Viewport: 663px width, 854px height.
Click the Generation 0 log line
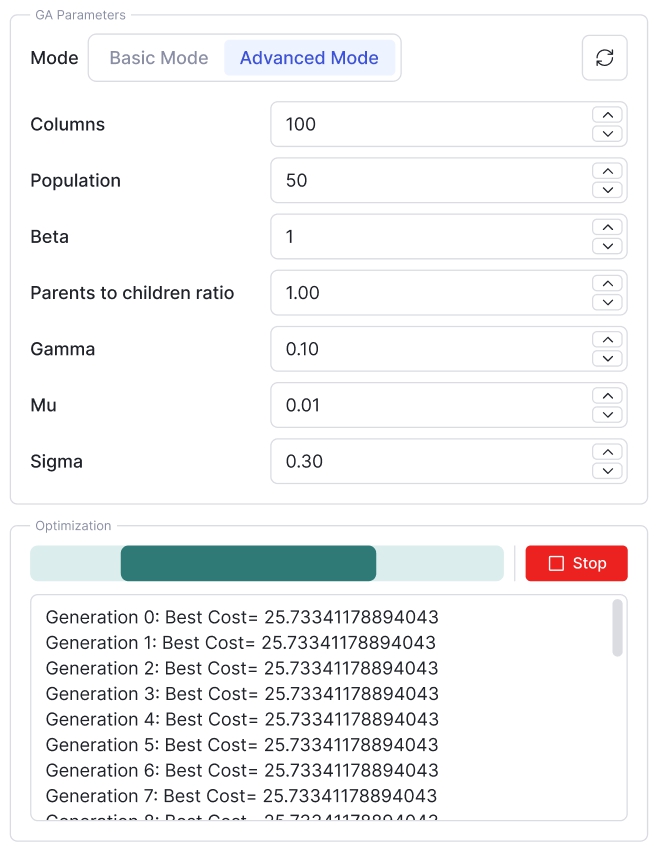242,617
